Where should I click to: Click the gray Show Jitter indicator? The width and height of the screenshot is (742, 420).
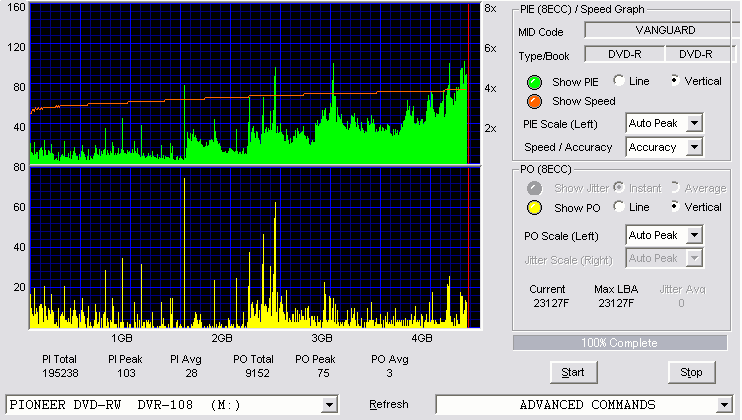[x=534, y=188]
